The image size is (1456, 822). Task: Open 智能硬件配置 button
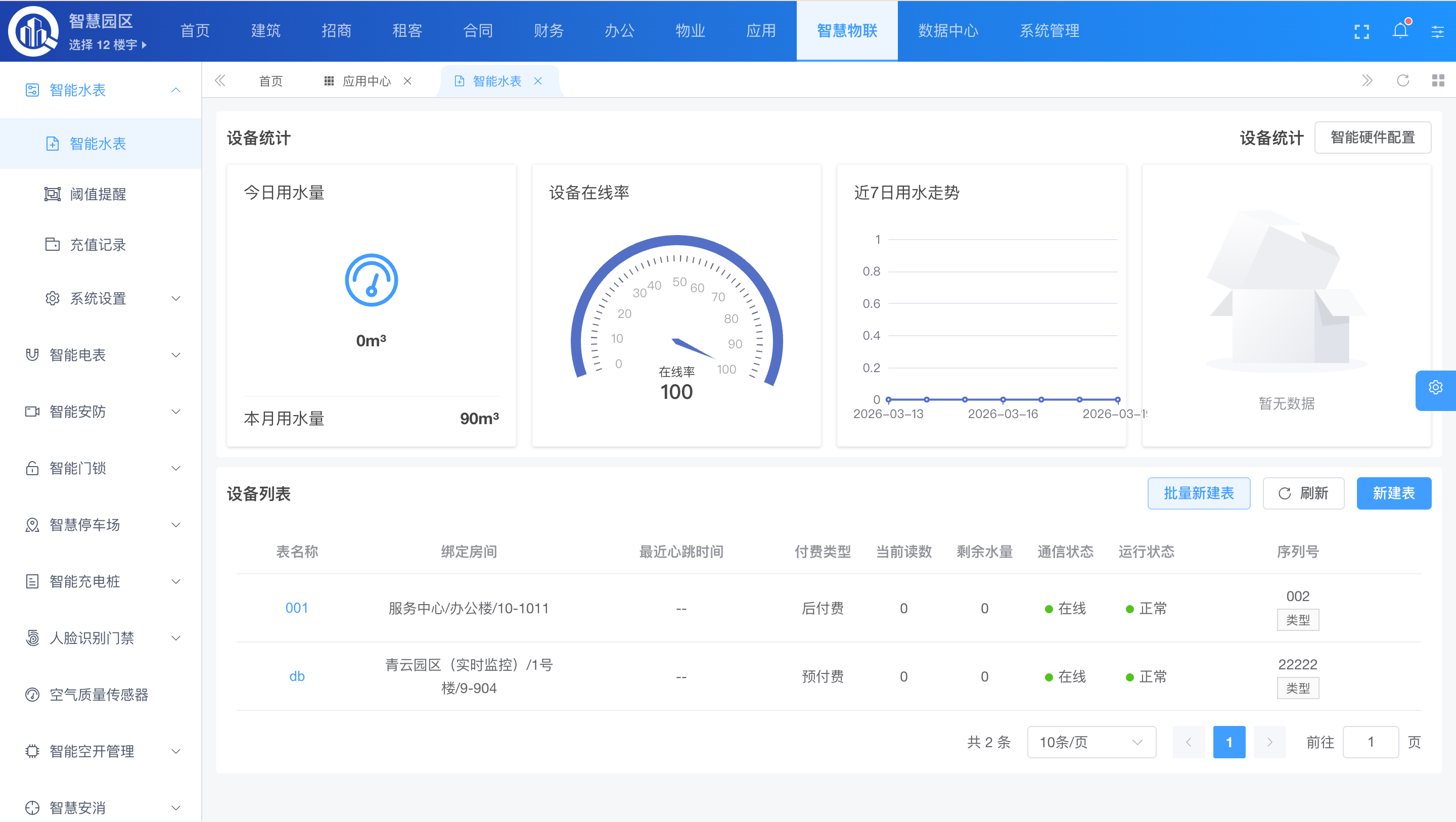click(1373, 138)
